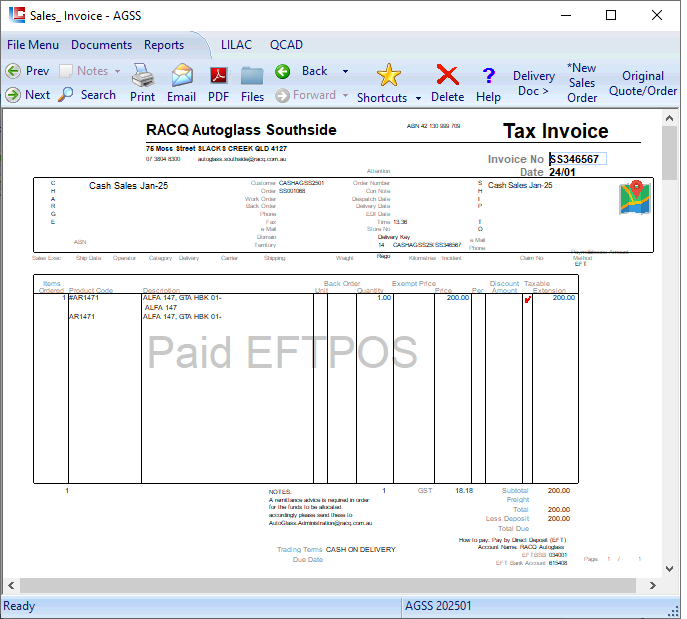
Task: Click the Search label
Action: click(x=98, y=95)
